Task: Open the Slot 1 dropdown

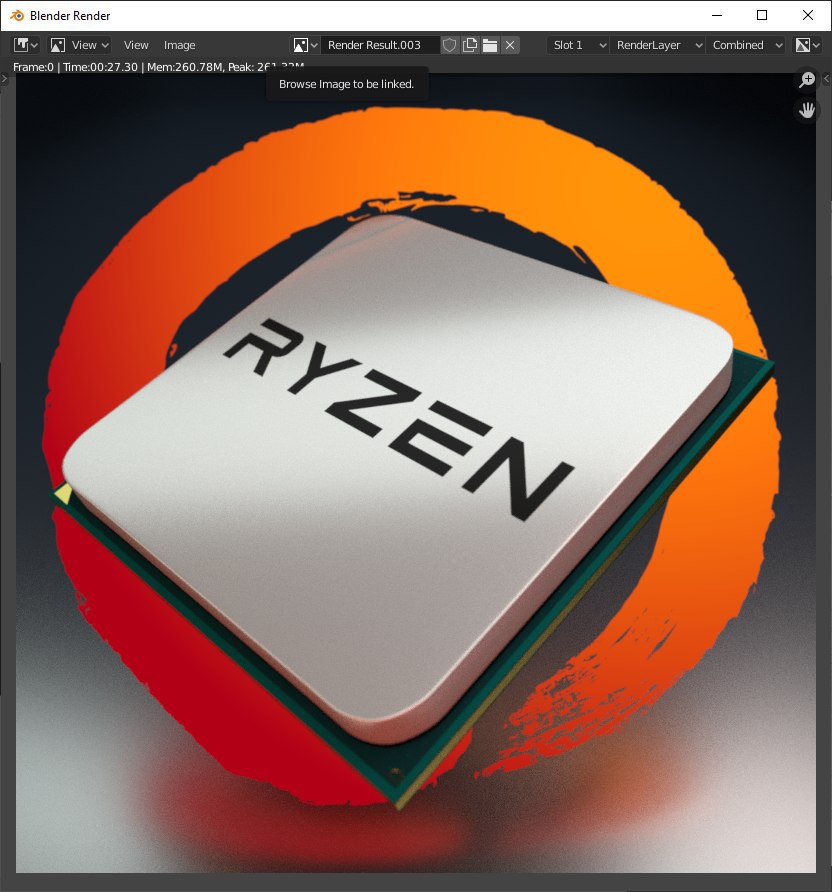Action: tap(578, 45)
